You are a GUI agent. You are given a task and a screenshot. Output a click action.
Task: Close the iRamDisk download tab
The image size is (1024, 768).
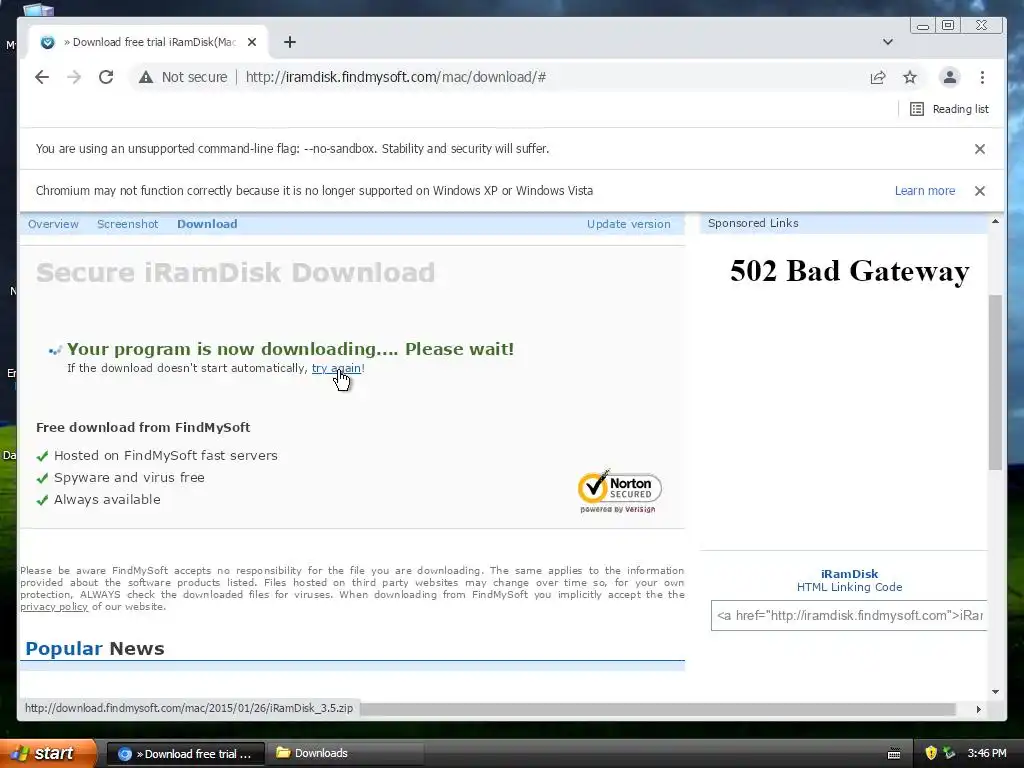tap(252, 42)
